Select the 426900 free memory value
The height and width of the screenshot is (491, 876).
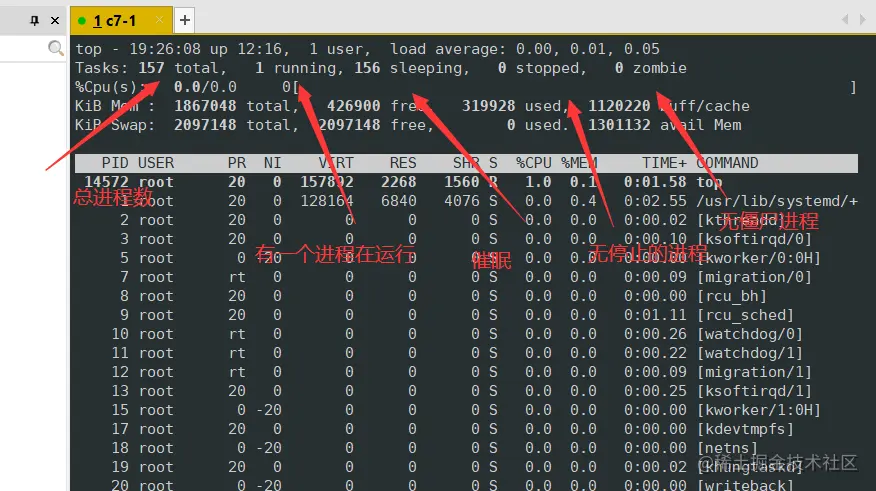click(x=354, y=106)
